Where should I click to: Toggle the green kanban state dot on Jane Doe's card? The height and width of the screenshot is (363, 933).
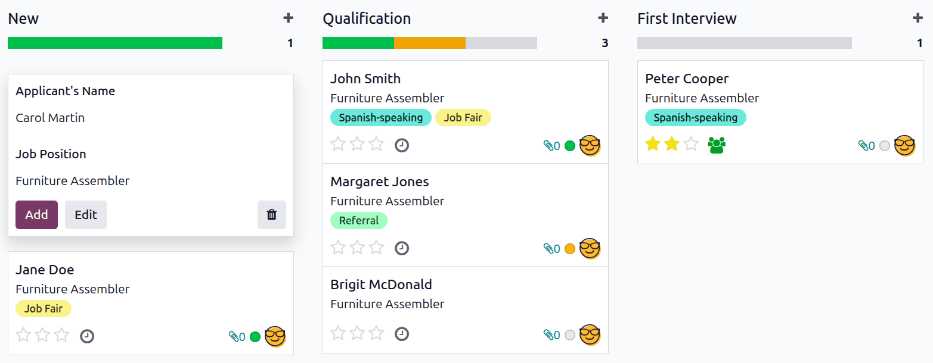click(255, 337)
